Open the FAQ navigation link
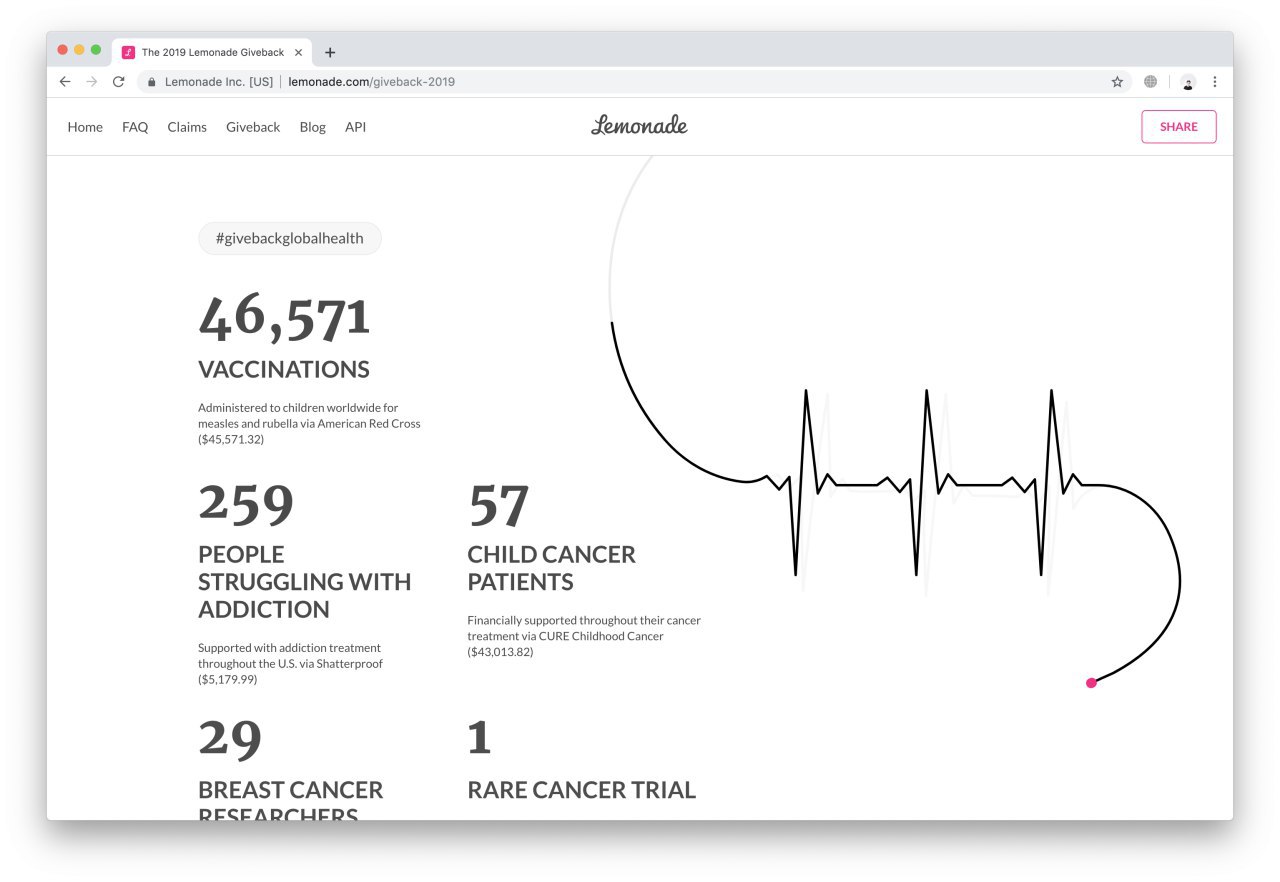Screen dimensions: 1280x882 [135, 127]
